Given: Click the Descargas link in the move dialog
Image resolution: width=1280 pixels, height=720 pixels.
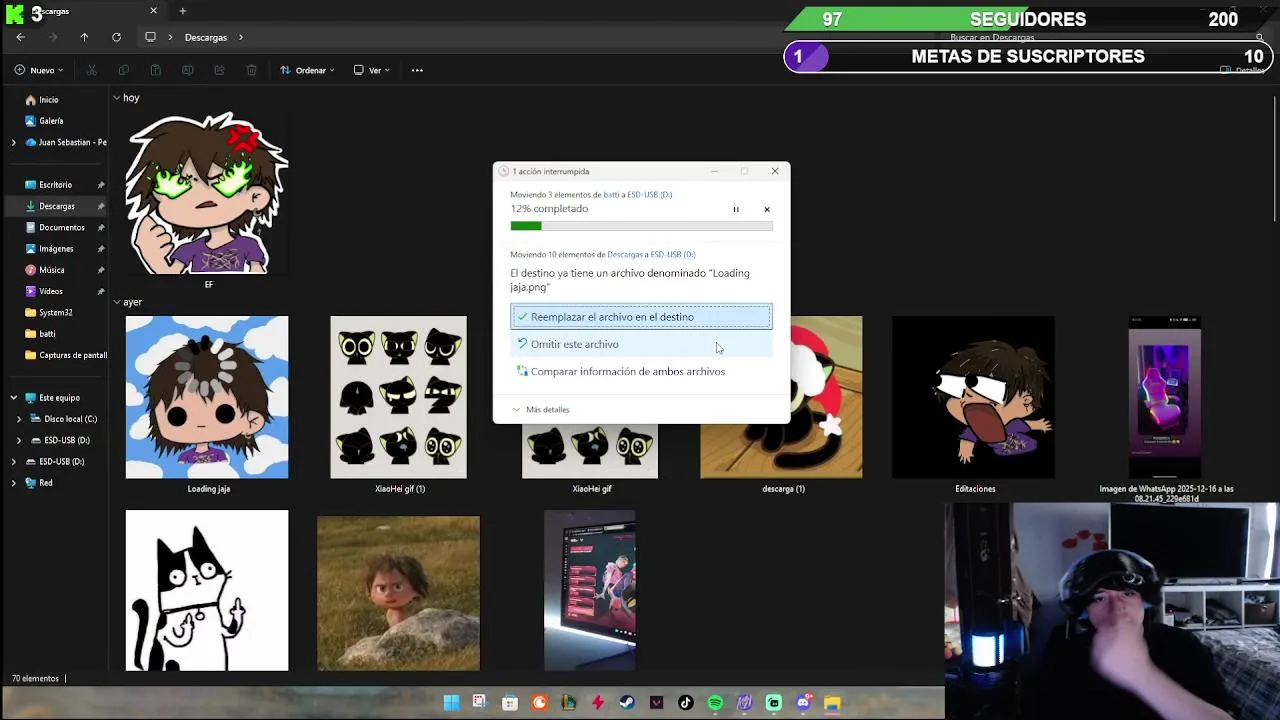Looking at the screenshot, I should (x=625, y=255).
